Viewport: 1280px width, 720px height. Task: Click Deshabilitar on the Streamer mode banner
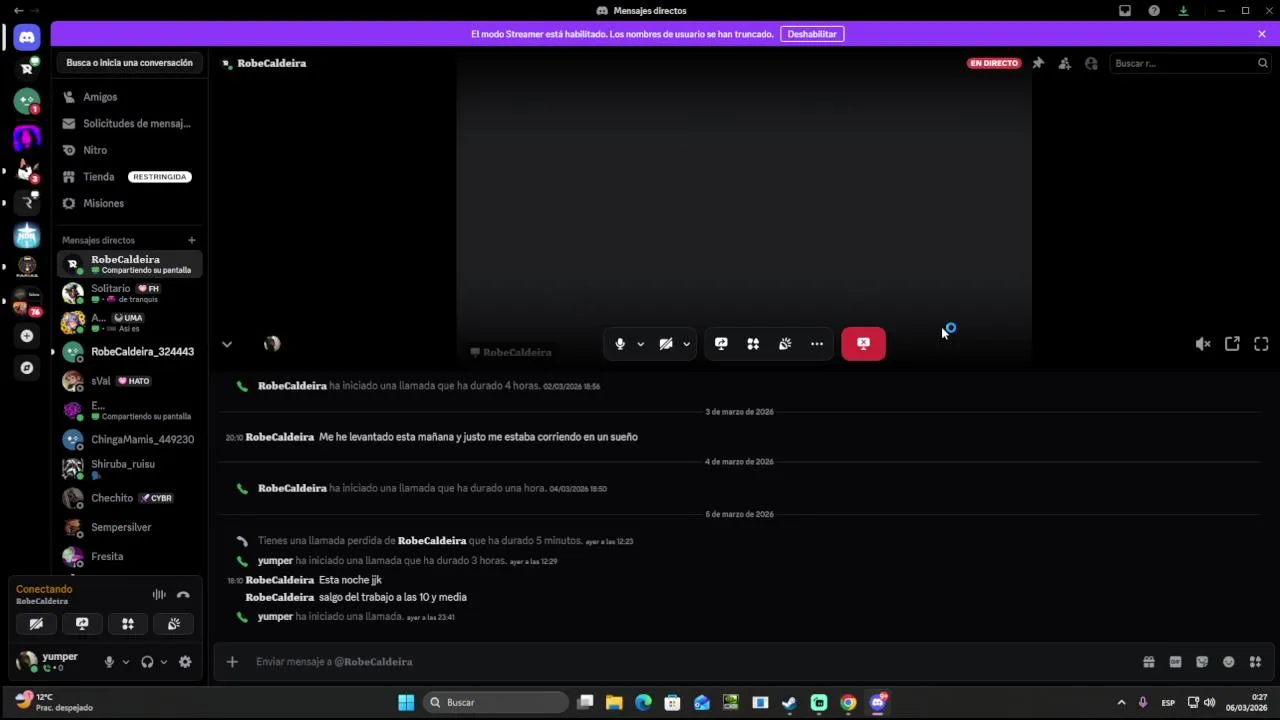coord(812,34)
